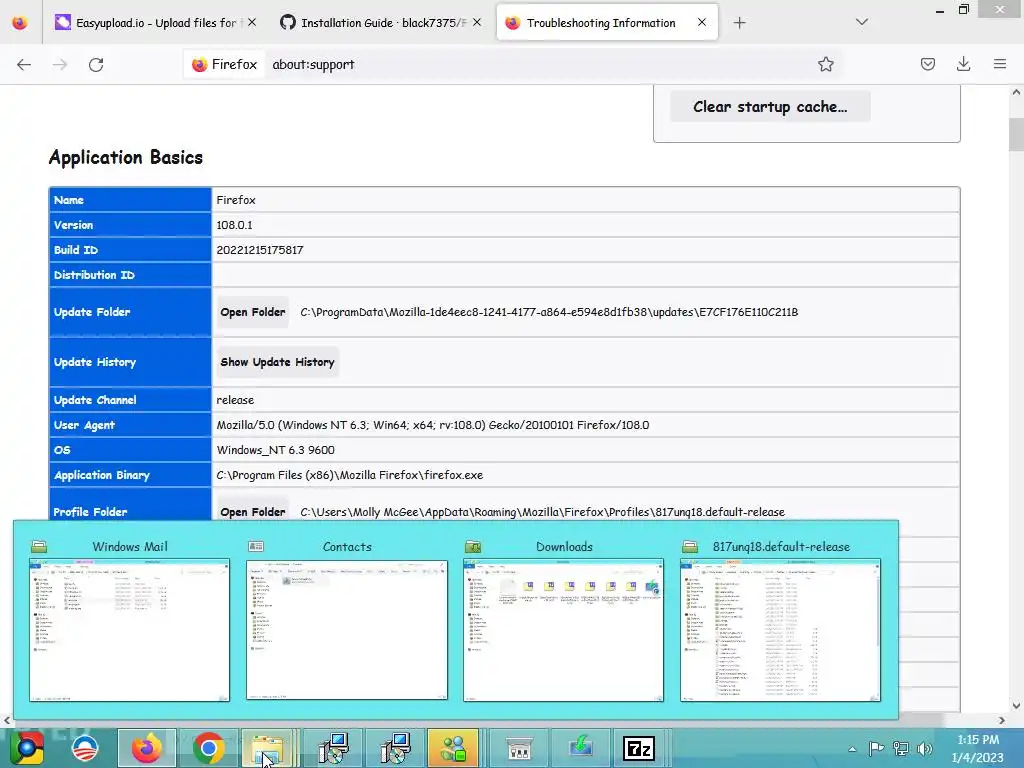
Task: Click the Windows Mail preview folder icon
Action: [x=39, y=547]
